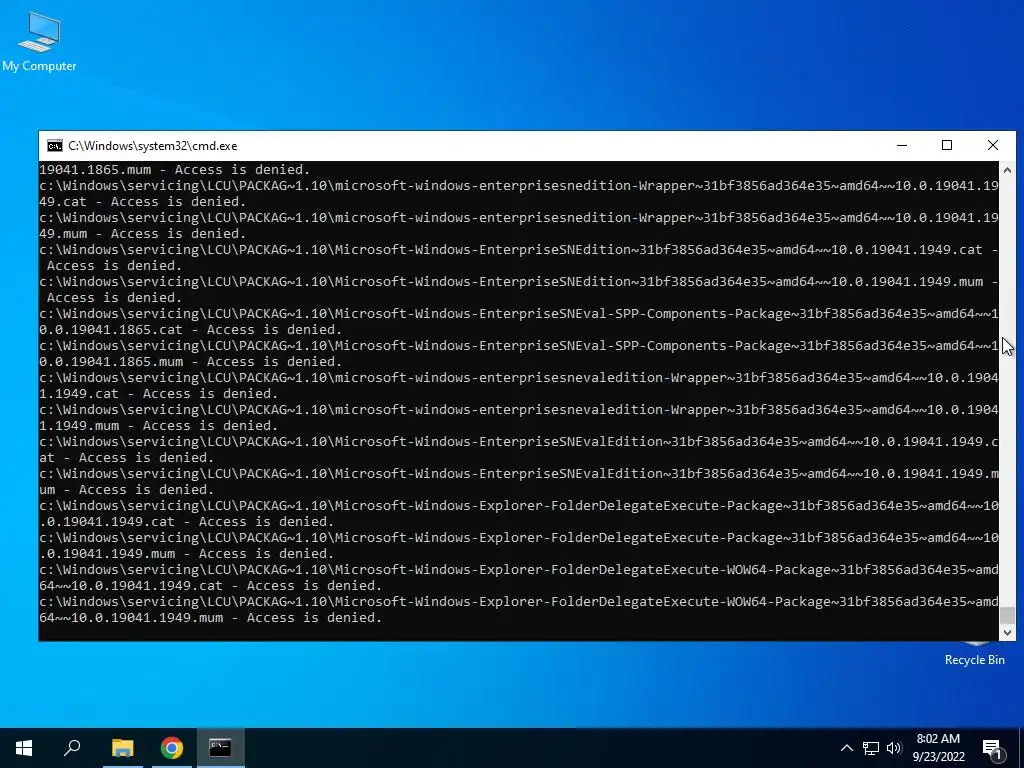Click the line '1.1949.mum - Access is denied.'

pyautogui.click(x=159, y=426)
